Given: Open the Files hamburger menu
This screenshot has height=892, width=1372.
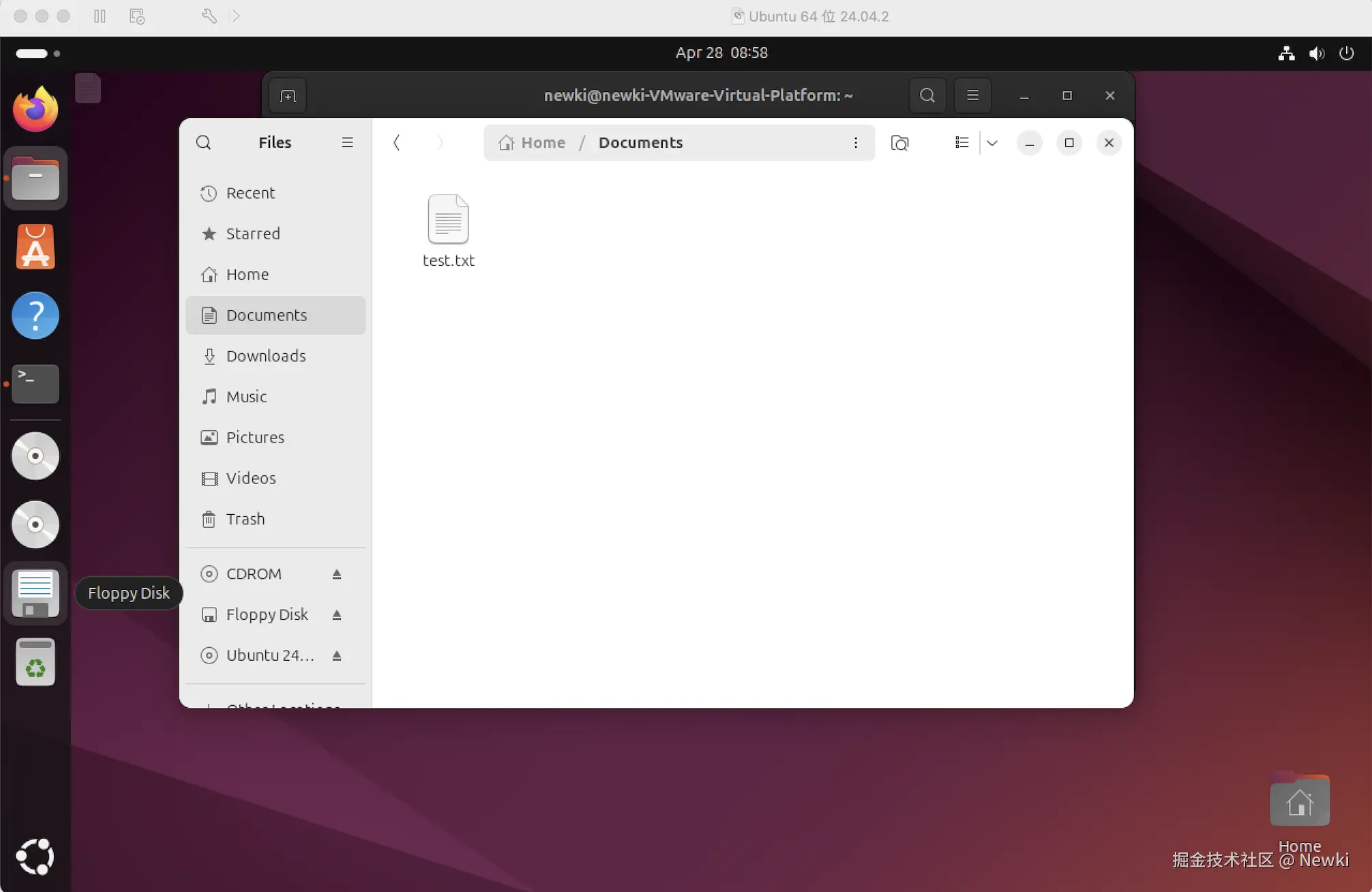Looking at the screenshot, I should (x=347, y=143).
